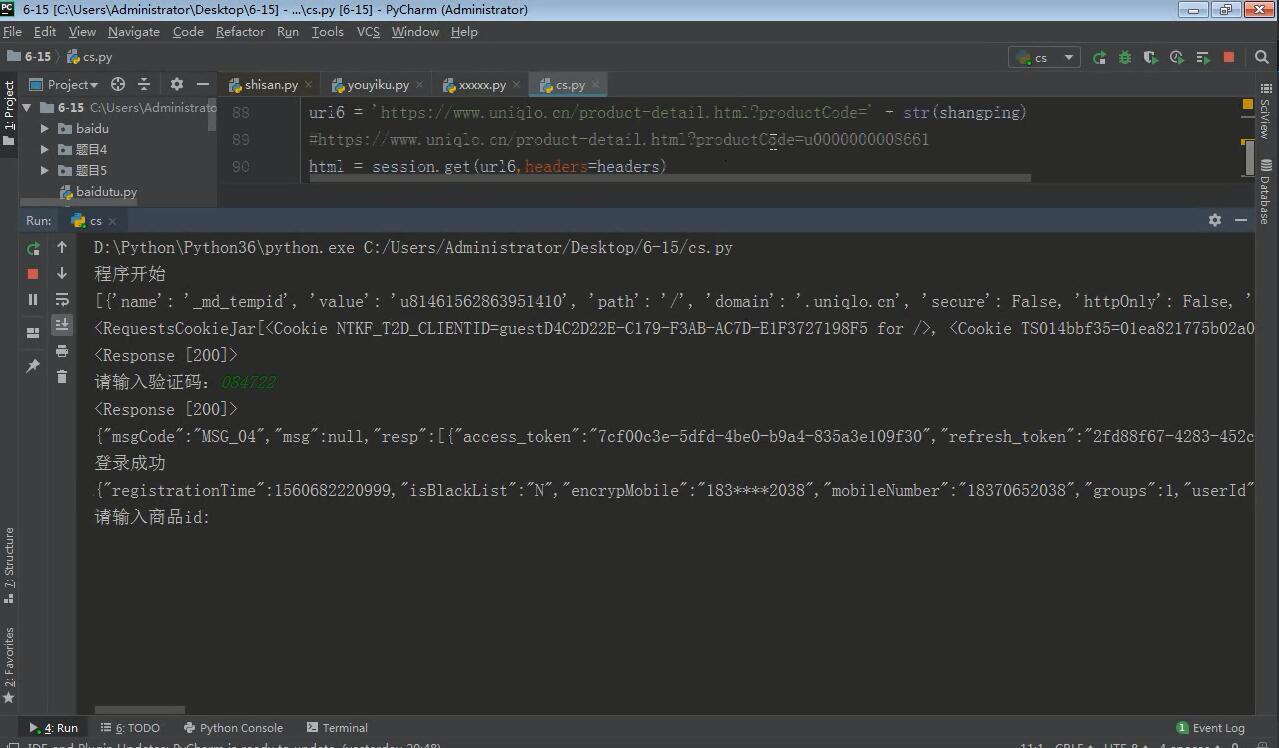Run cs with coverage

[x=1151, y=58]
